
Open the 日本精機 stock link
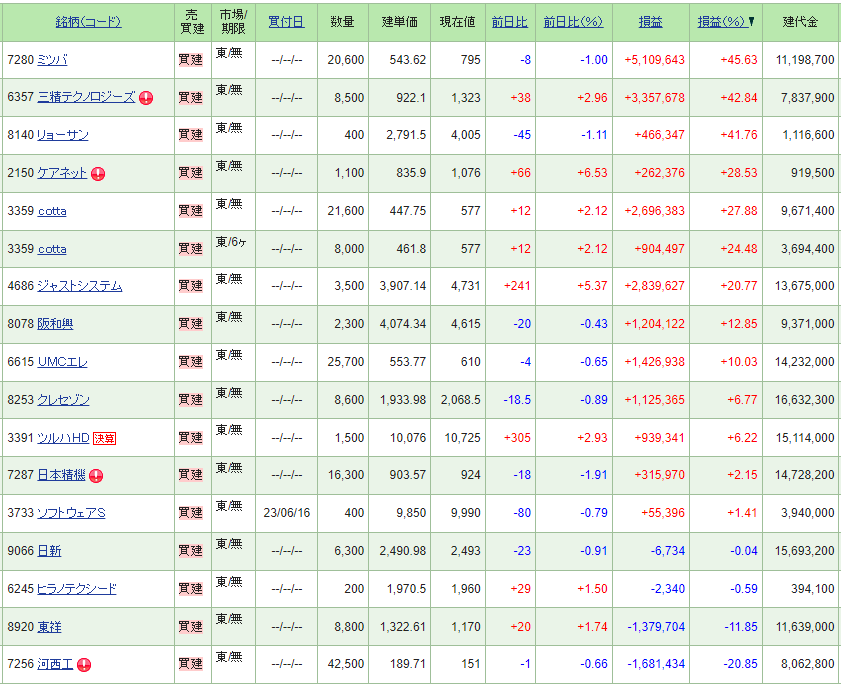[x=61, y=475]
